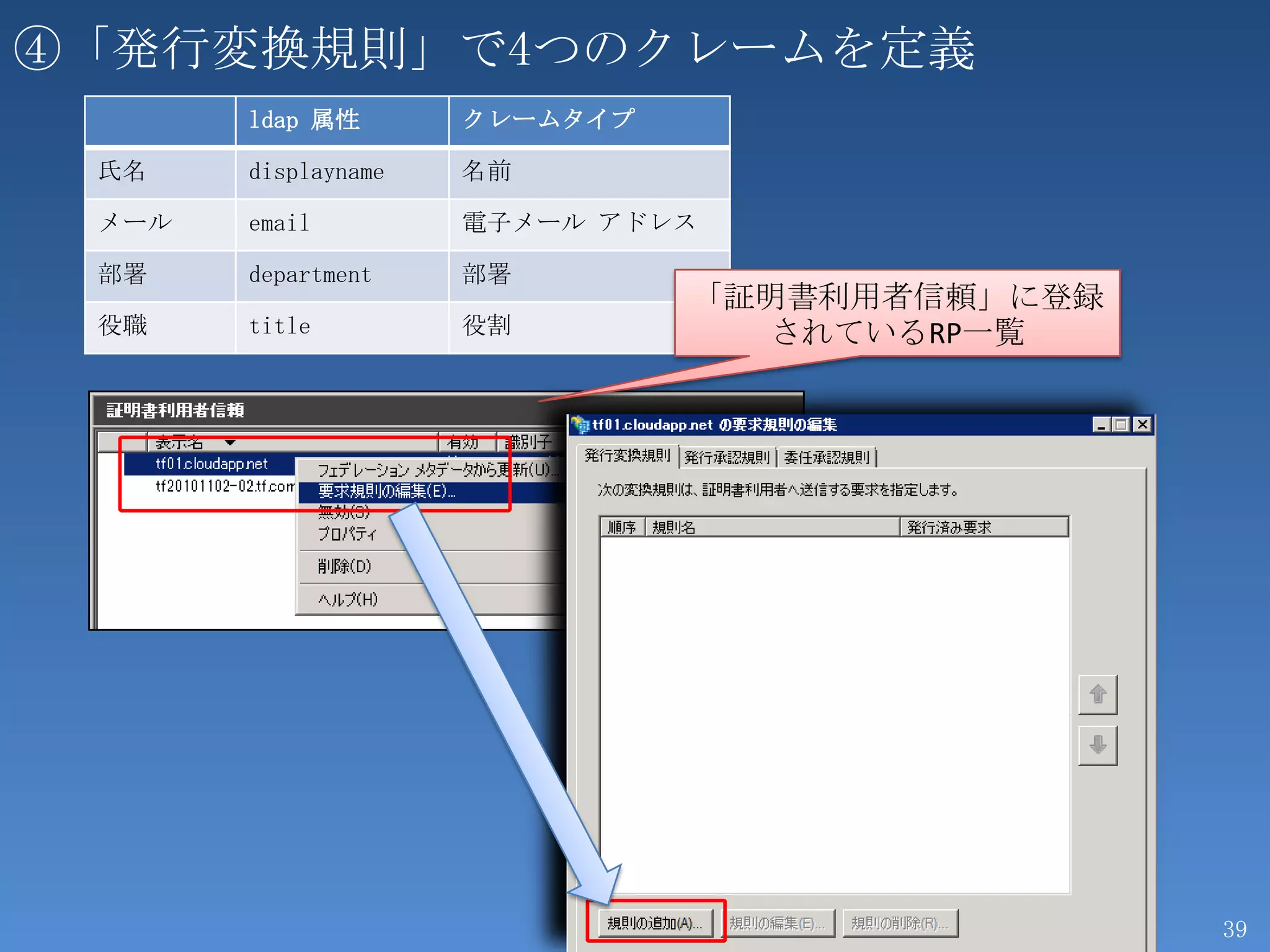Click the 発行済み要求 column header
The height and width of the screenshot is (952, 1270).
984,527
